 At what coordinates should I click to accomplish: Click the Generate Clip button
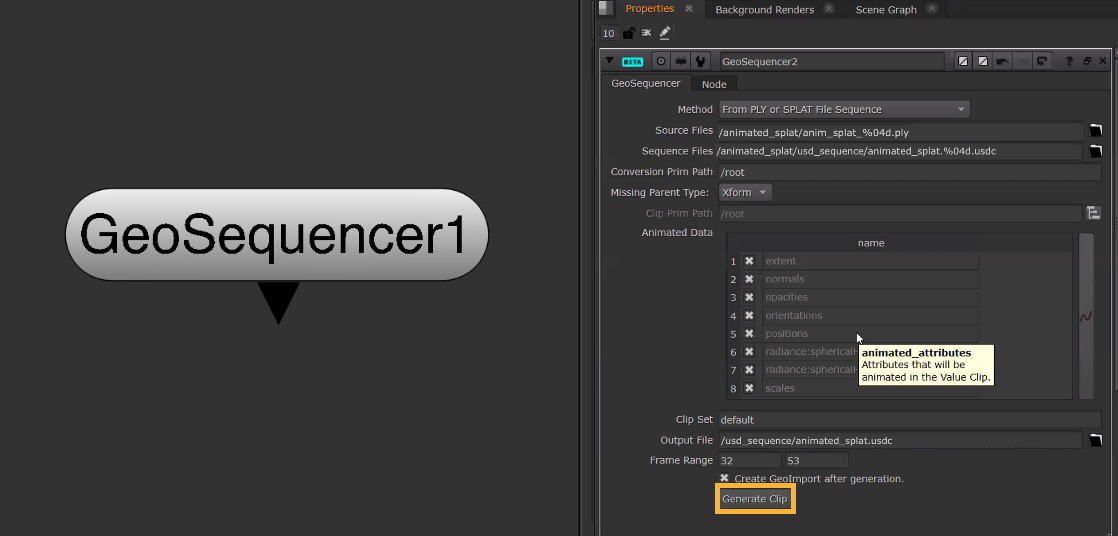(754, 499)
